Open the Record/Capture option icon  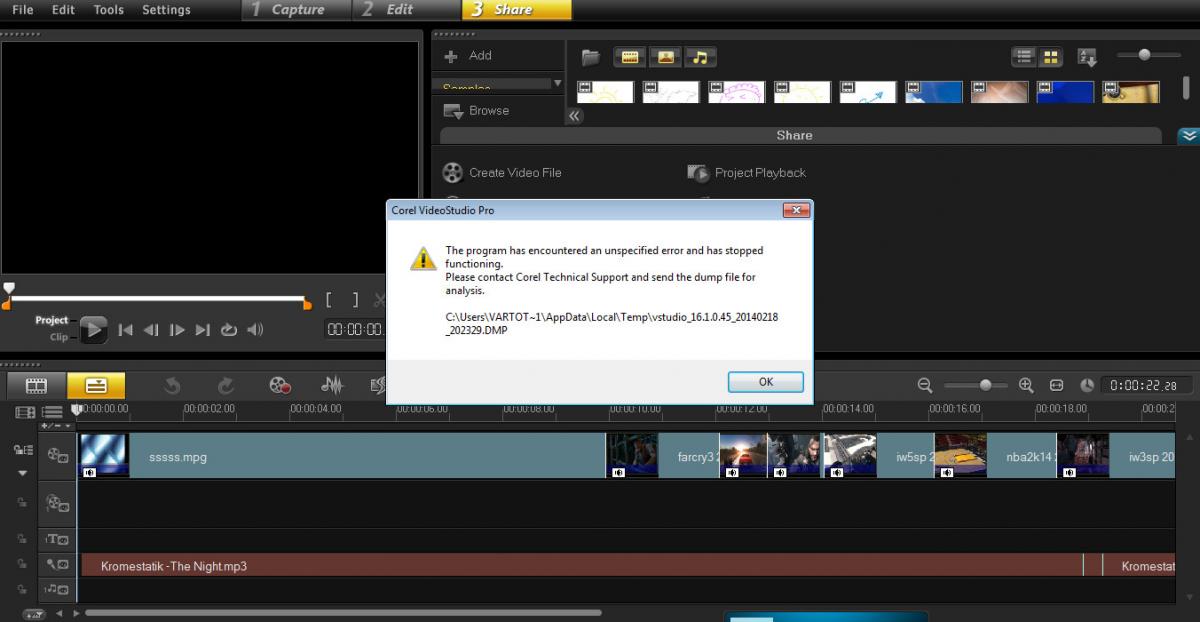point(279,385)
